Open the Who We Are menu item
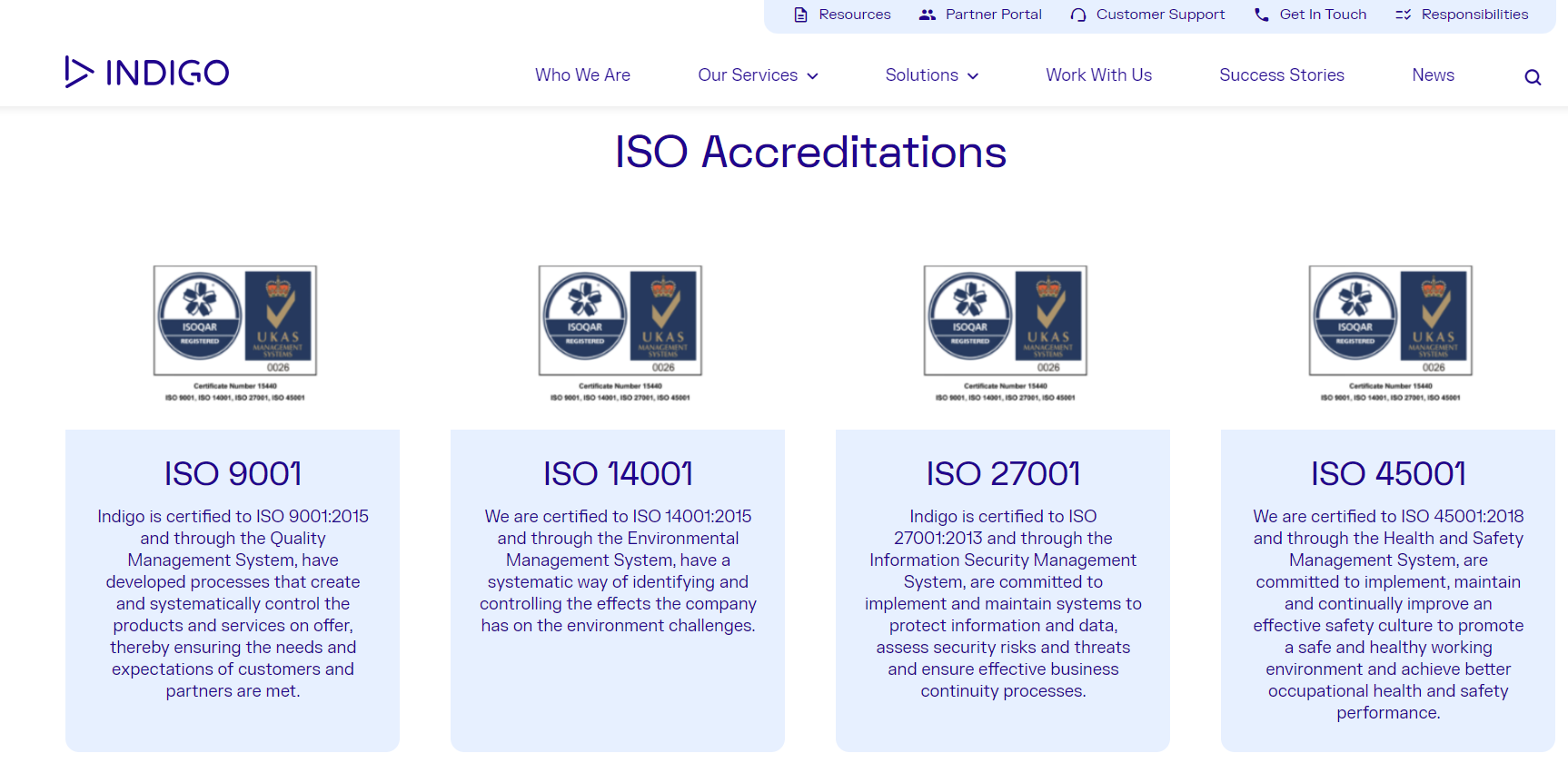The width and height of the screenshot is (1568, 763). 582,75
